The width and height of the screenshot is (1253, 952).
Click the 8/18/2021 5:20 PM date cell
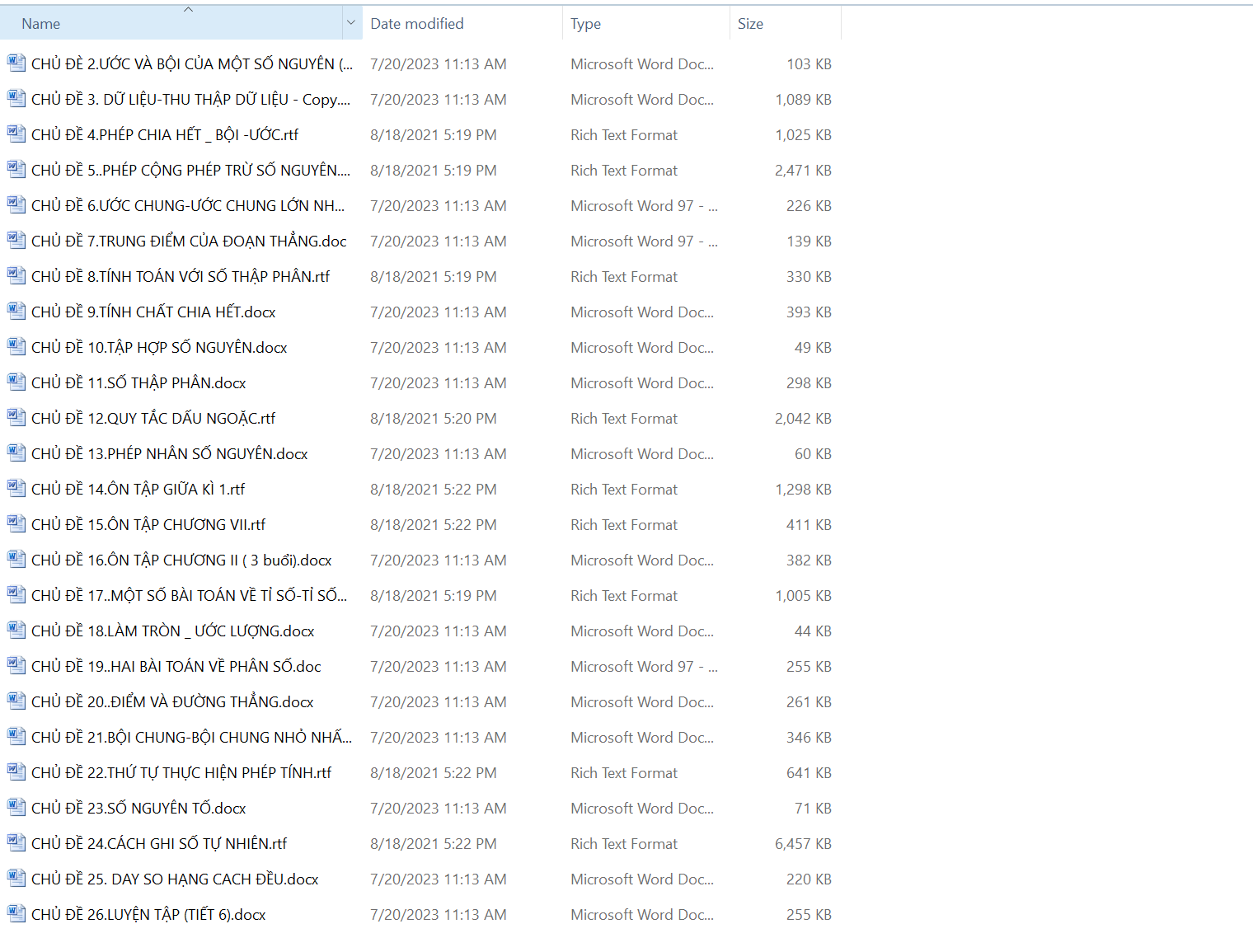coord(434,418)
